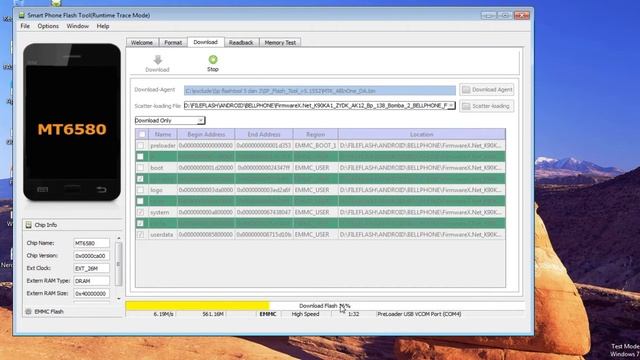640x360 pixels.
Task: Click the Ext Clock field EXT_26M
Action: [91, 269]
